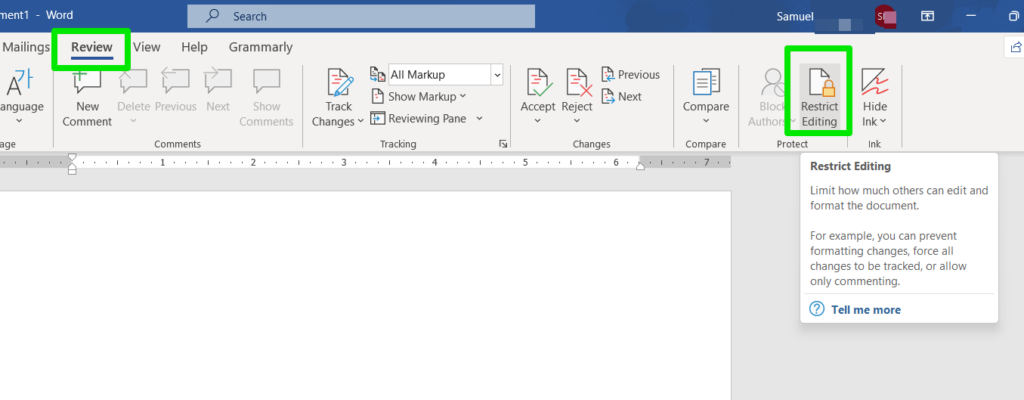Open the Show Markup menu
This screenshot has height=400, width=1024.
click(x=419, y=96)
